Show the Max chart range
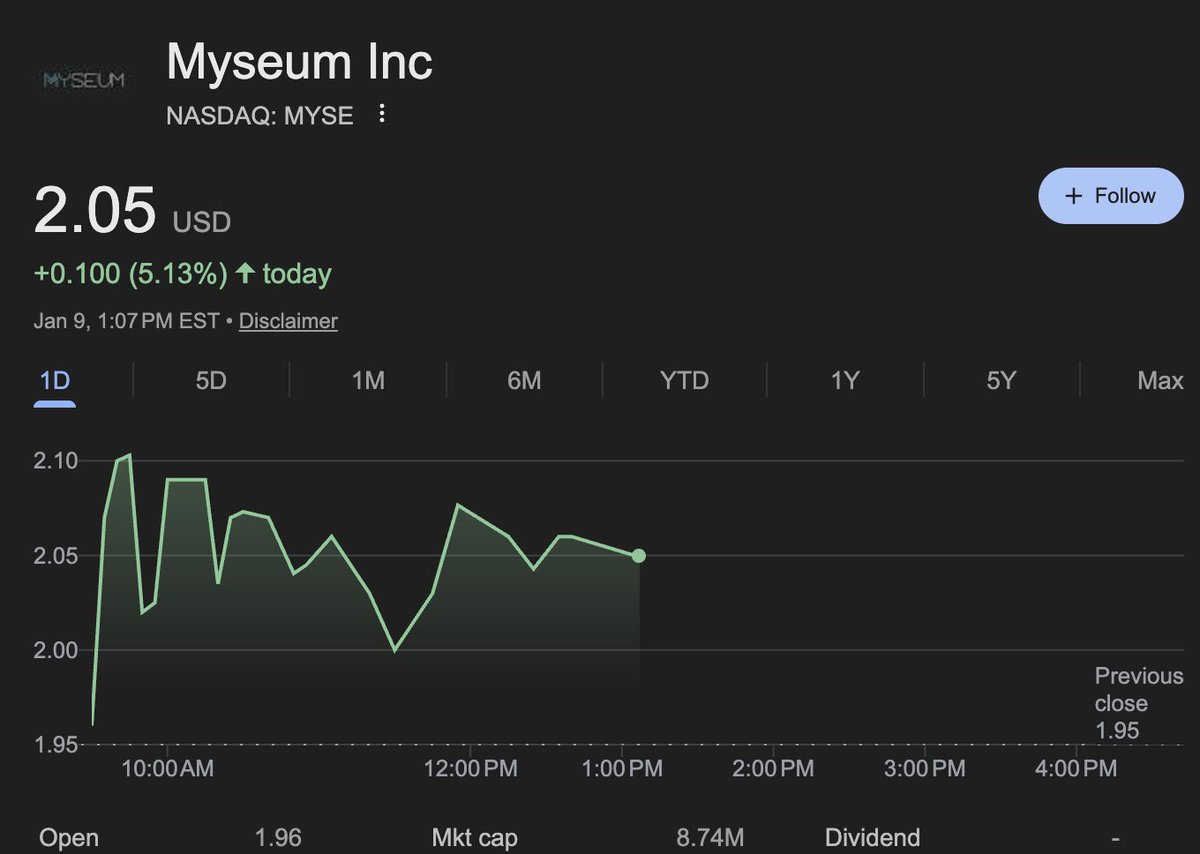The image size is (1200, 854). point(1160,381)
